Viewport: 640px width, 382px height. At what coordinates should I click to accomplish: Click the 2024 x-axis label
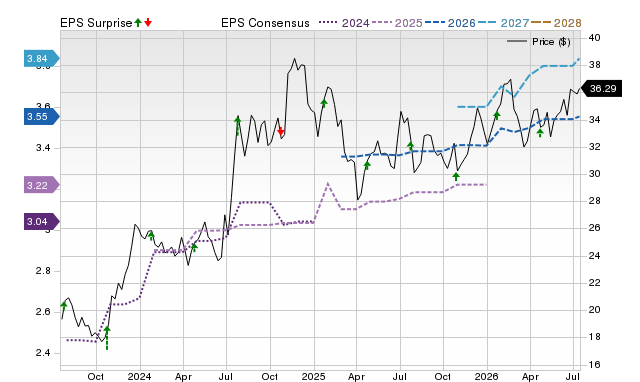coord(139,376)
